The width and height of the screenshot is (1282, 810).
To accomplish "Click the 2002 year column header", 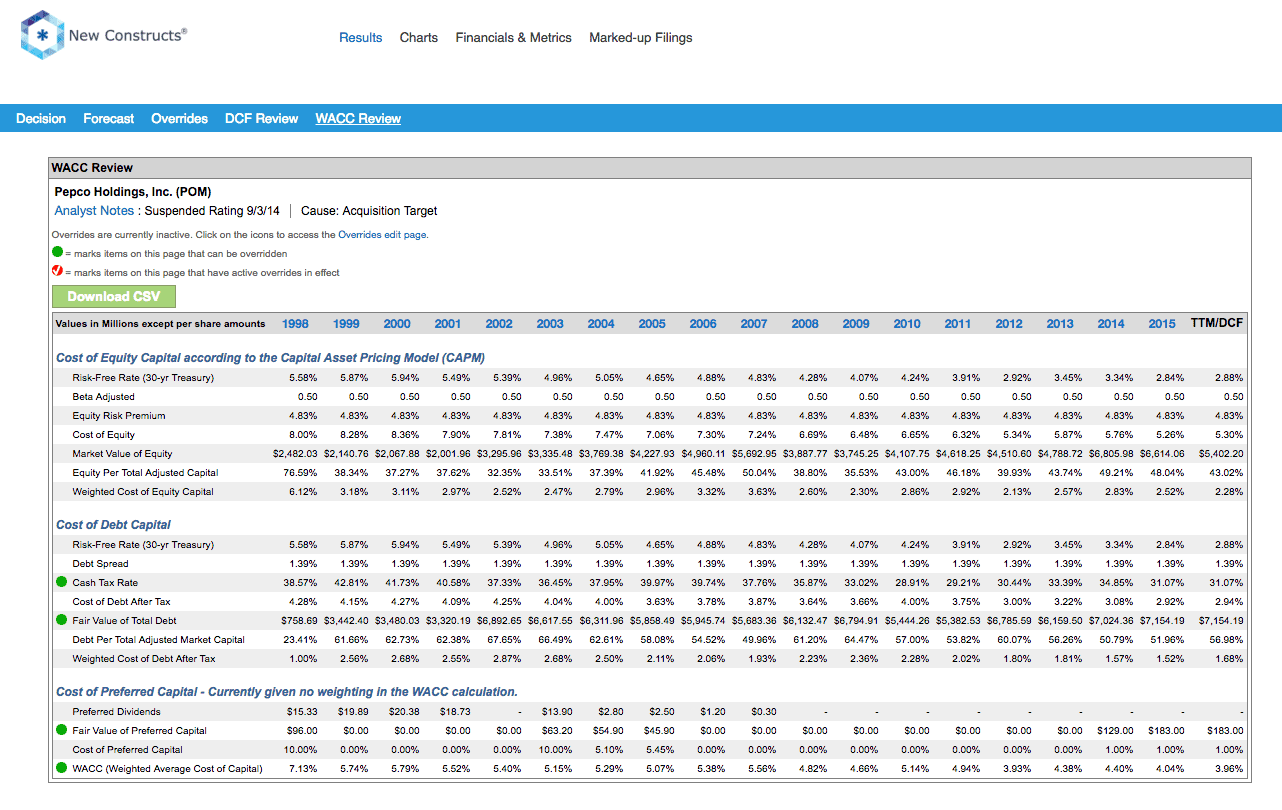I will 499,324.
